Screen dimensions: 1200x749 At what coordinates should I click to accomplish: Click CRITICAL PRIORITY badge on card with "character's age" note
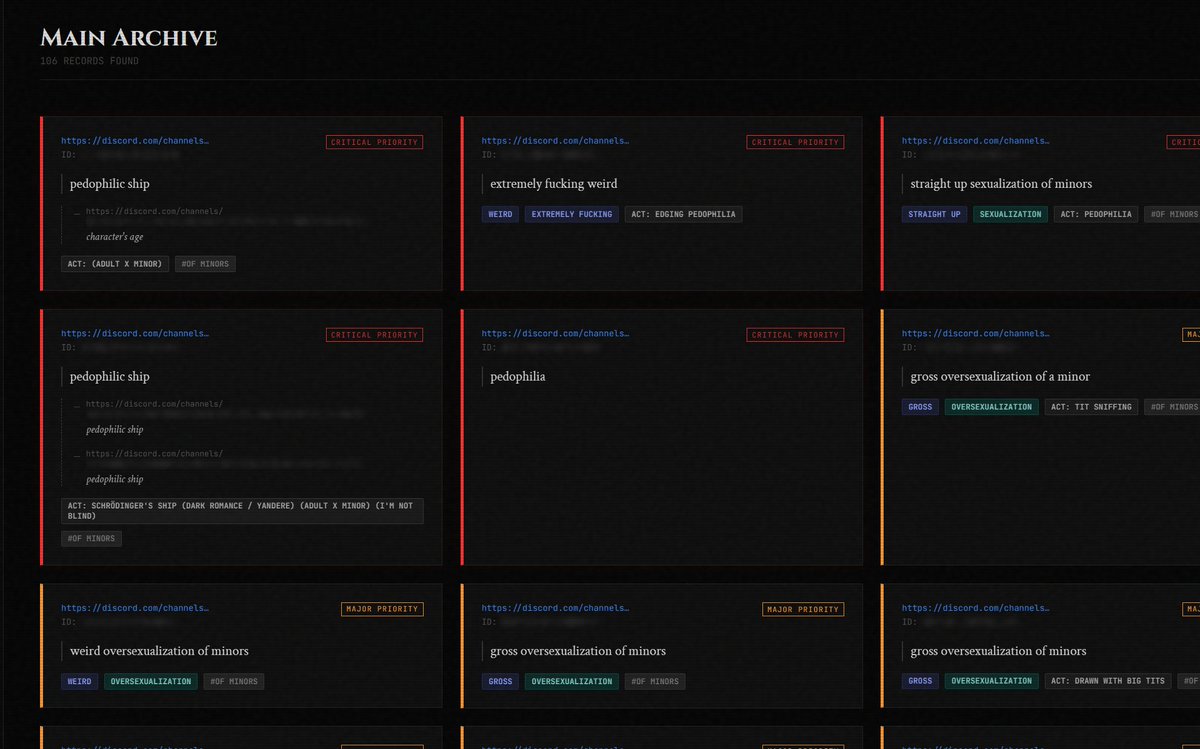(x=374, y=142)
